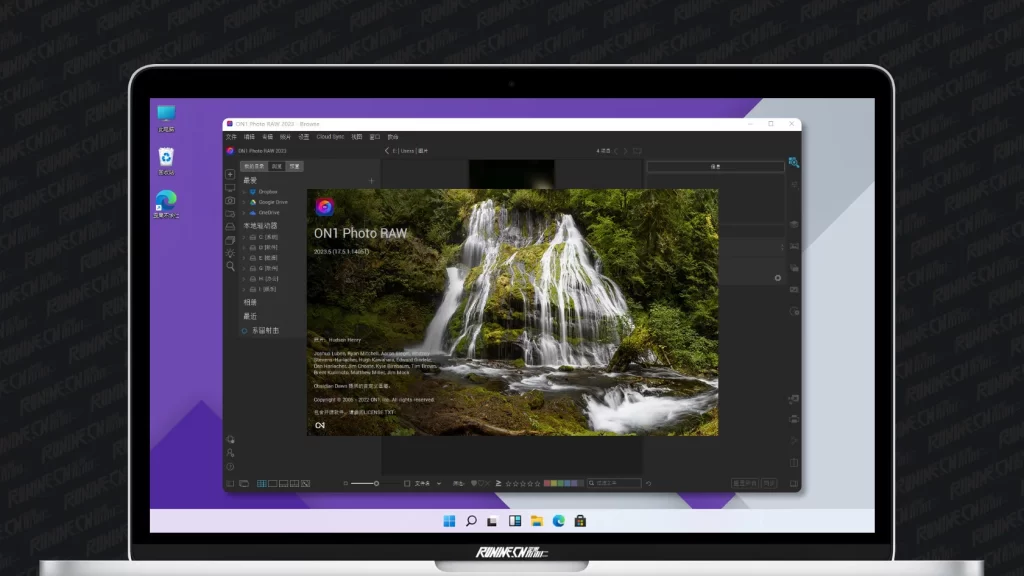
Task: Click the camera icon in left sidebar
Action: click(x=230, y=201)
